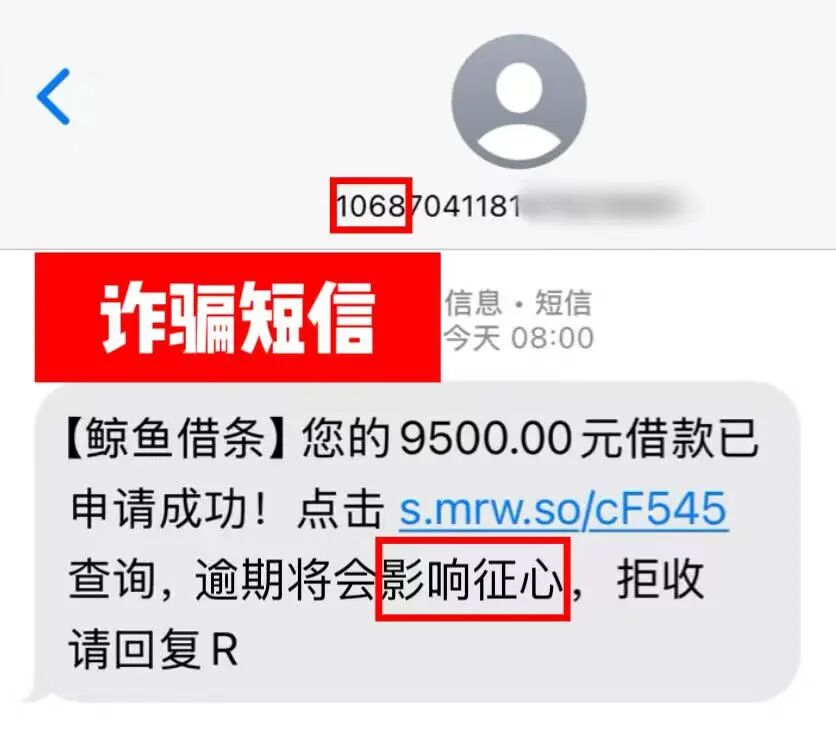The image size is (836, 754).
Task: Click the red-boxed 影响征心 text
Action: (473, 579)
